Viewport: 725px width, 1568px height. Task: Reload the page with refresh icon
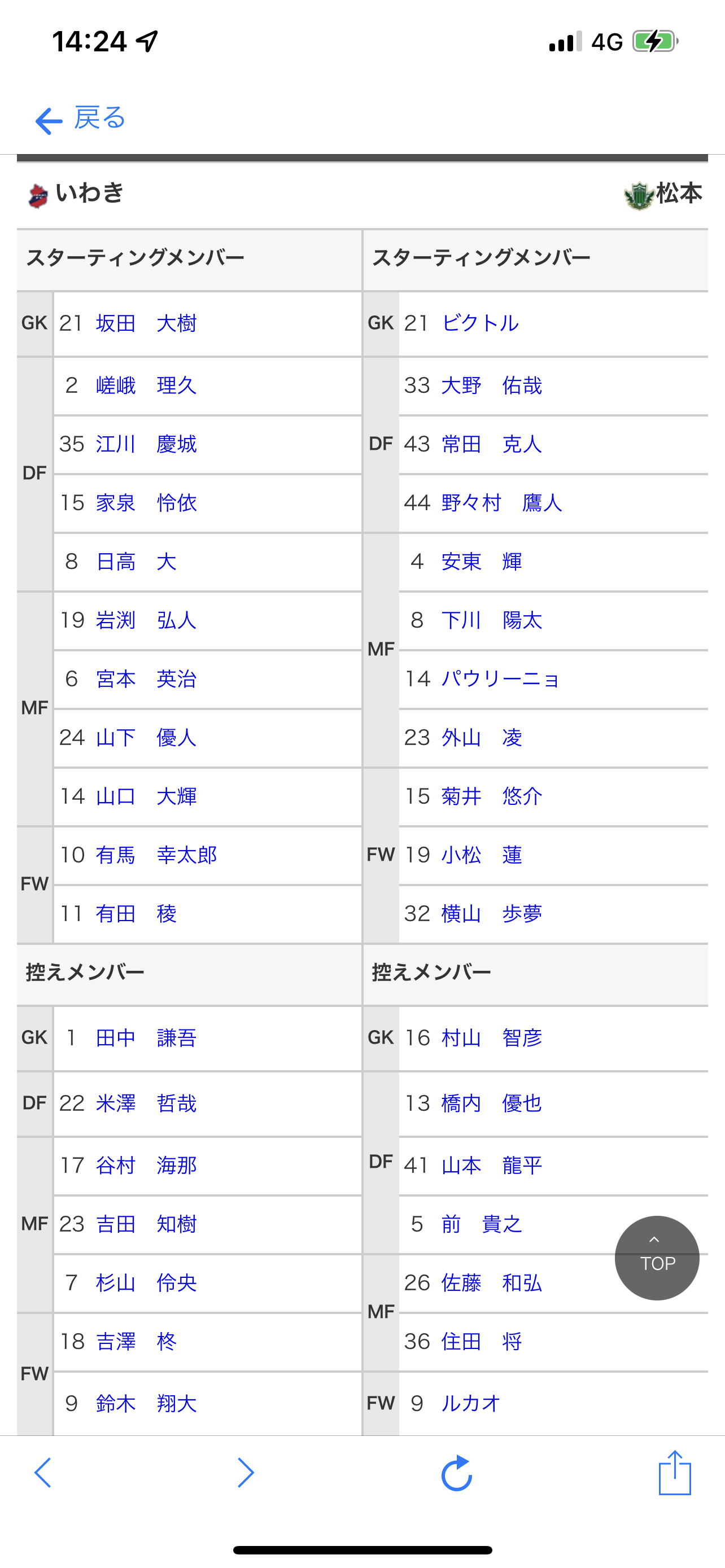pos(457,1473)
